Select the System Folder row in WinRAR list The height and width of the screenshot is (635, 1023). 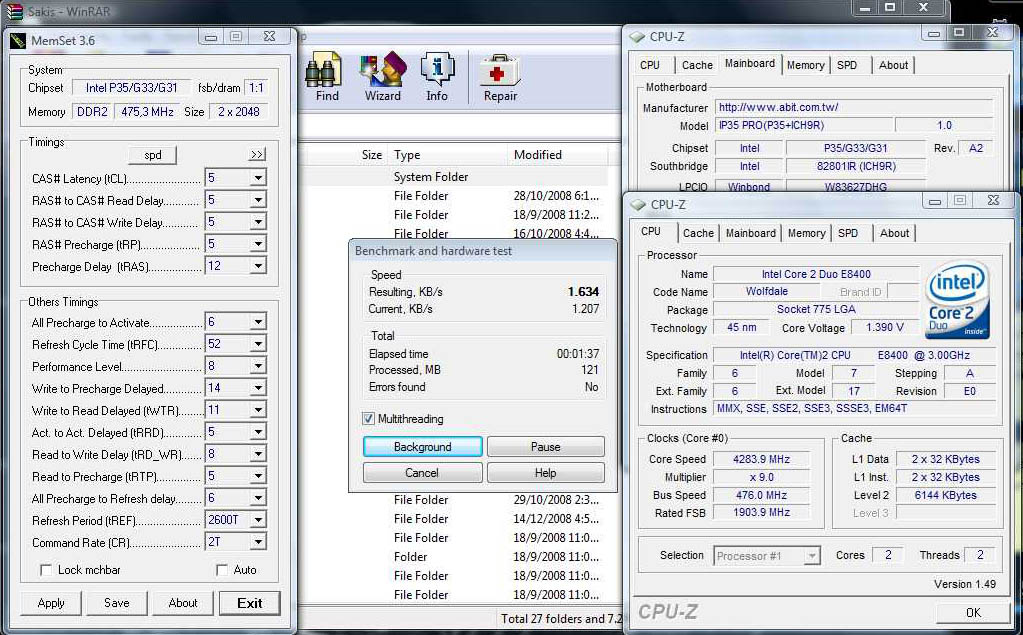tap(453, 177)
